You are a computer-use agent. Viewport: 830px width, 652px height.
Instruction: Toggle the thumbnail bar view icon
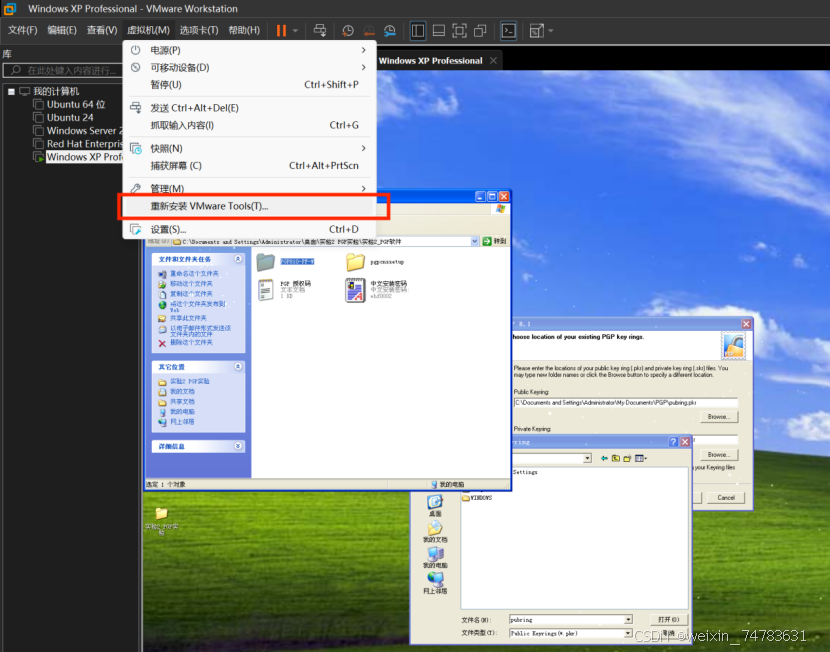coord(438,31)
